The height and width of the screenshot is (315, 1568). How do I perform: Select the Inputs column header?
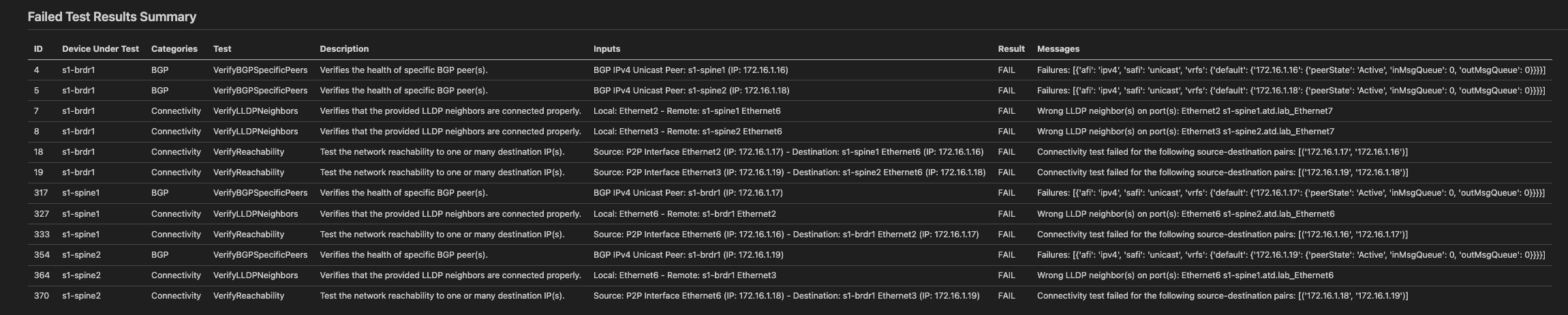click(606, 49)
